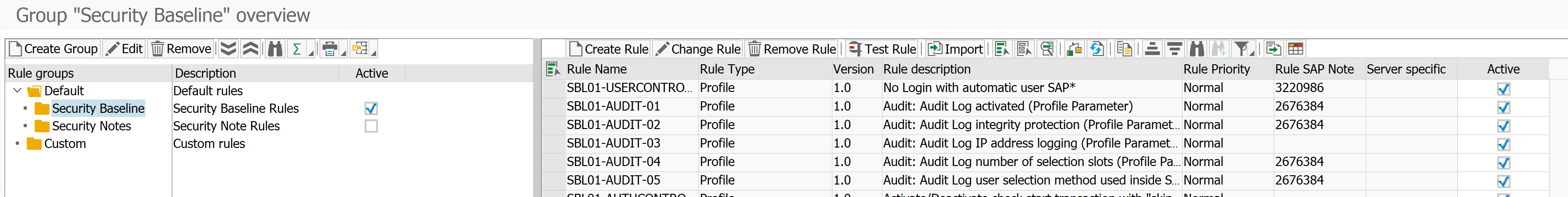Click the Select All rows icon in rules toolbar
This screenshot has height=197, width=1568.
tap(1001, 49)
